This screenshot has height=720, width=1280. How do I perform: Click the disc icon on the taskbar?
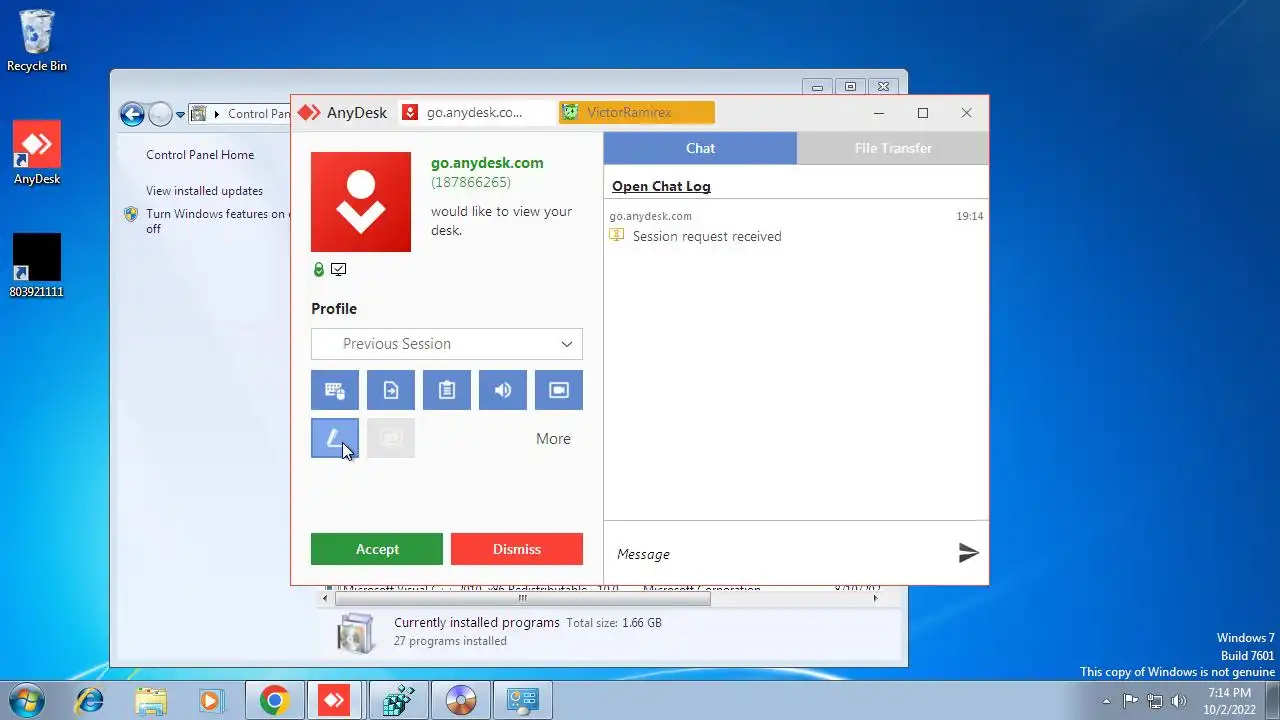(460, 701)
